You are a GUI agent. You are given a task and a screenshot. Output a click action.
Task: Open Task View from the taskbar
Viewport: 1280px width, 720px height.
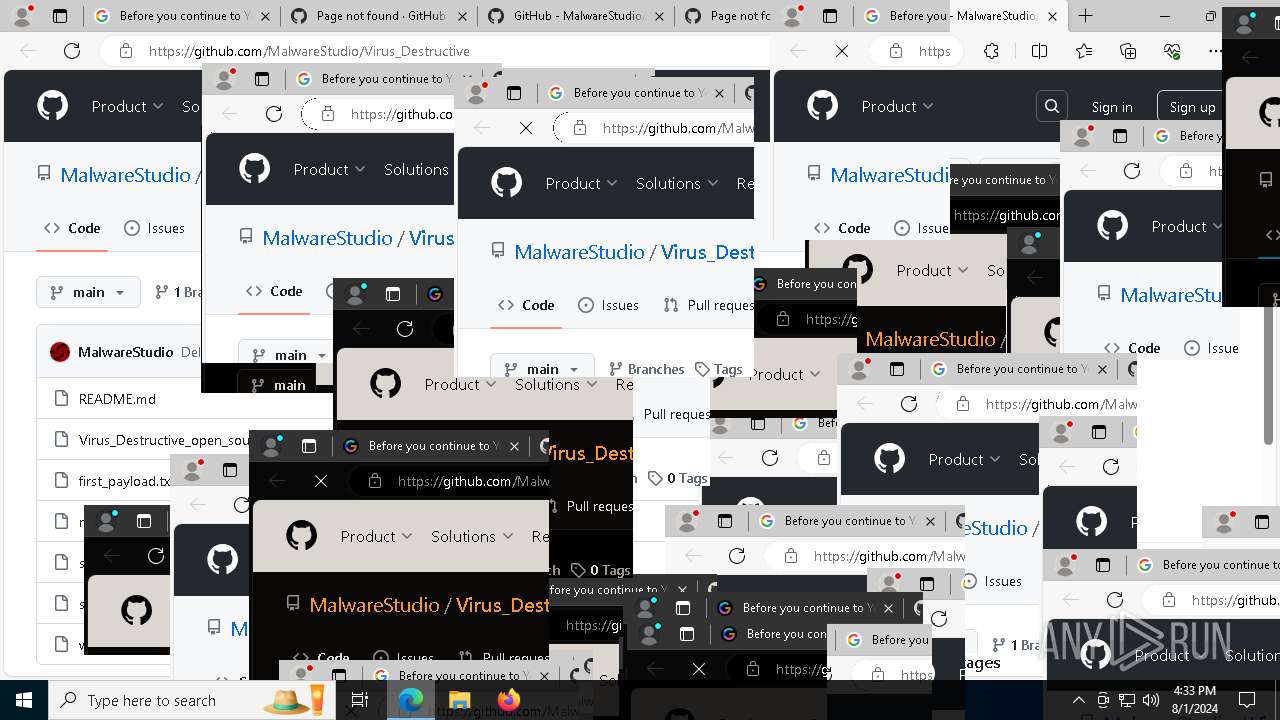(x=360, y=701)
